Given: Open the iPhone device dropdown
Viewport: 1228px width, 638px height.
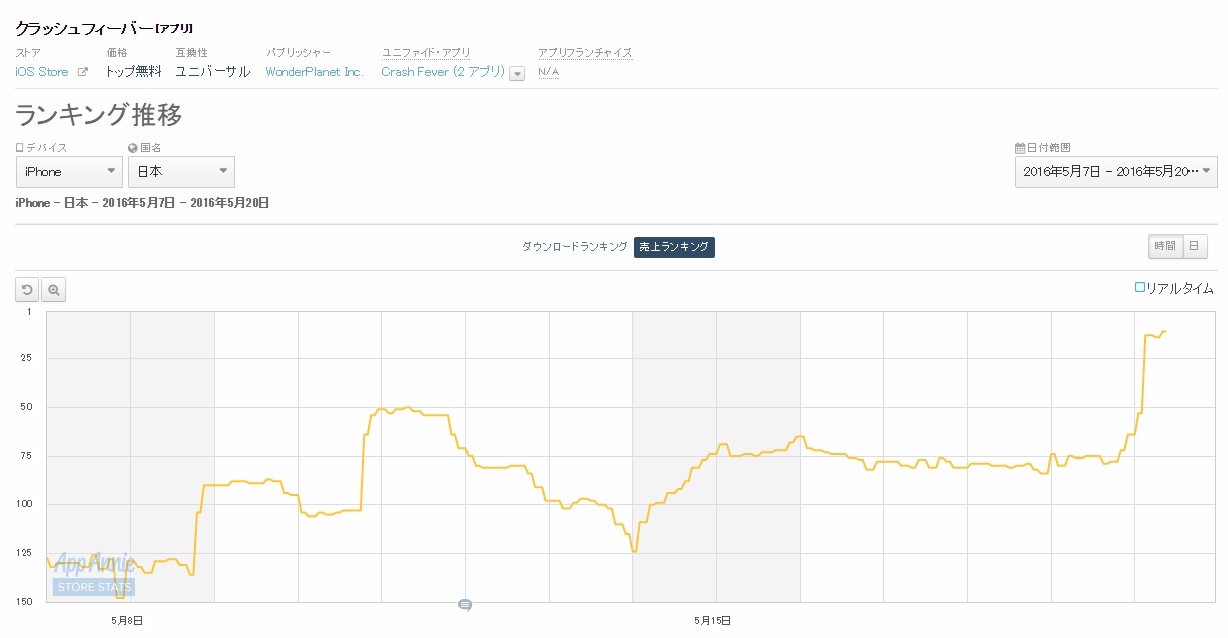Looking at the screenshot, I should (69, 172).
